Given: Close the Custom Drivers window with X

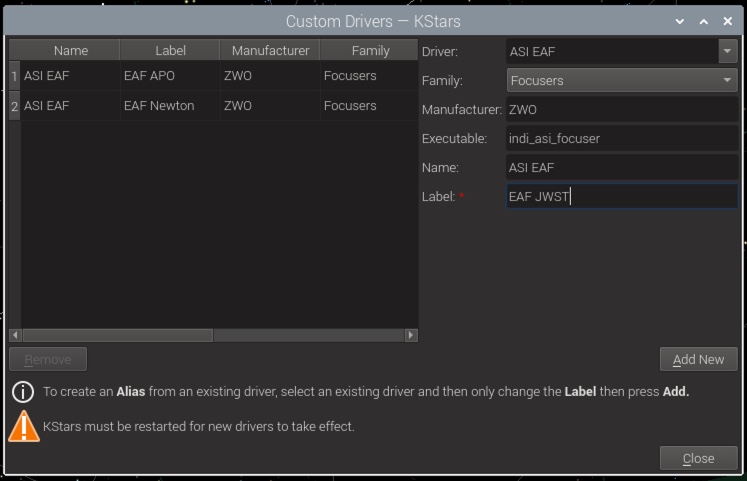Looking at the screenshot, I should coord(727,21).
